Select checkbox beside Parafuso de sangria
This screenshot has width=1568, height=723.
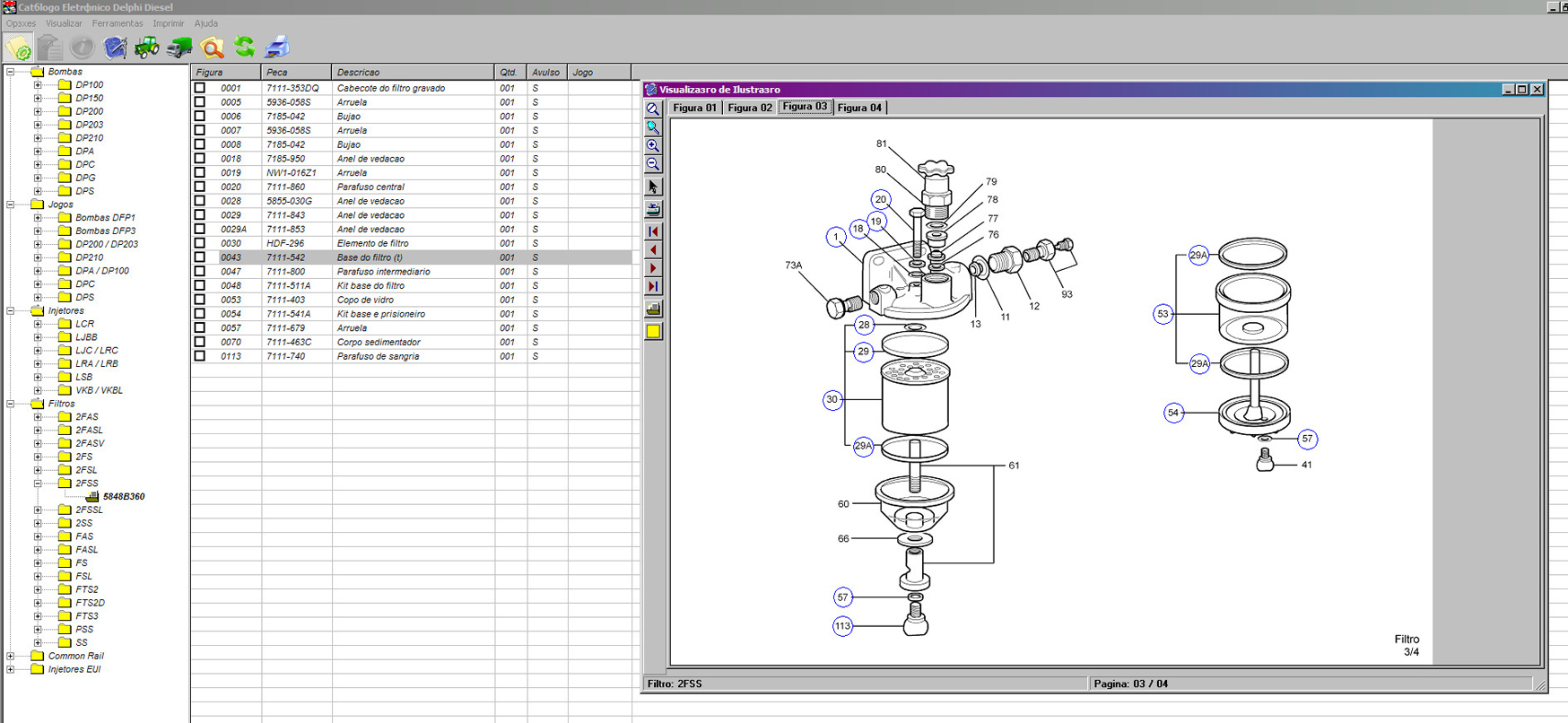coord(200,356)
